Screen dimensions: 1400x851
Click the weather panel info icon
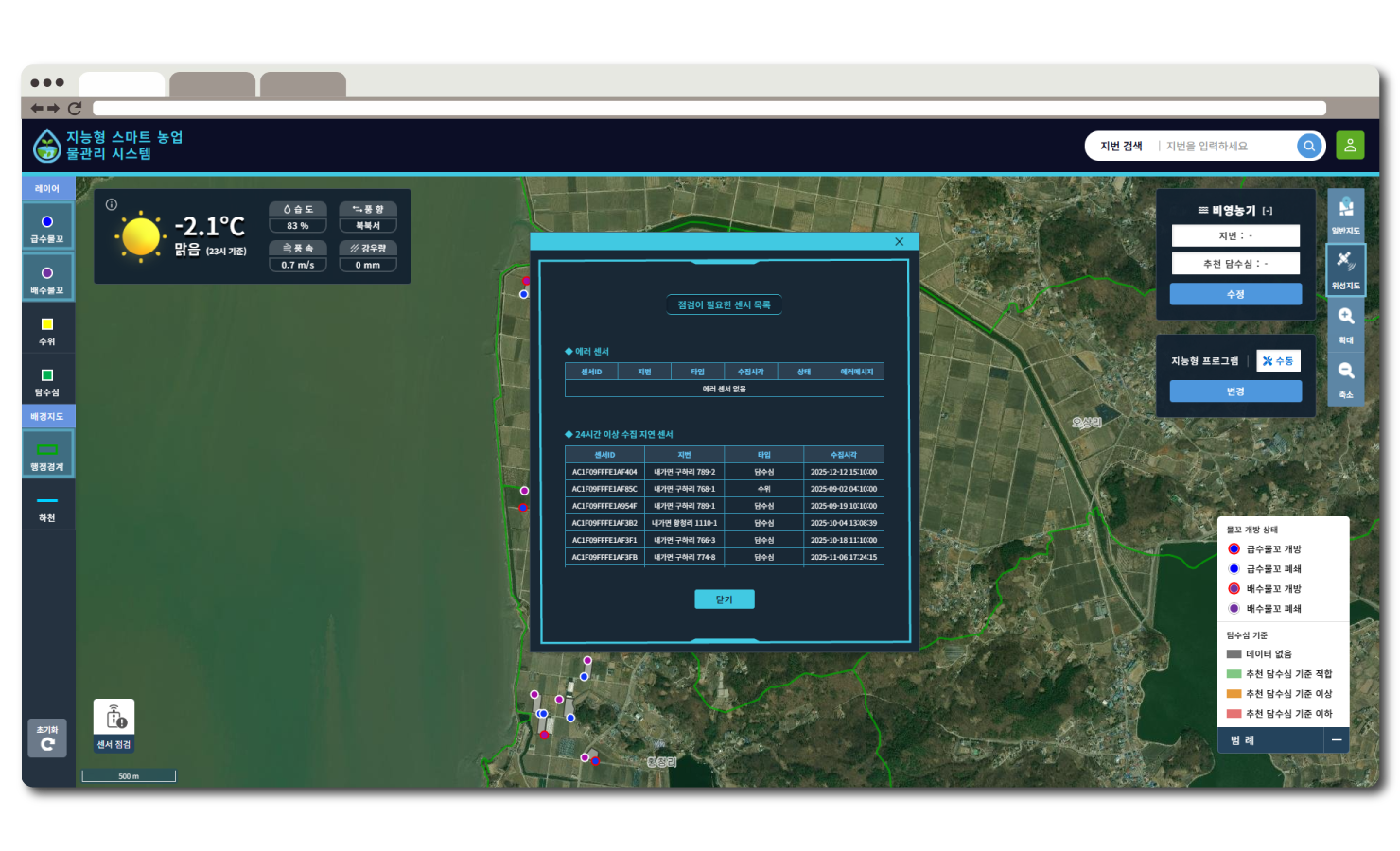click(x=112, y=204)
